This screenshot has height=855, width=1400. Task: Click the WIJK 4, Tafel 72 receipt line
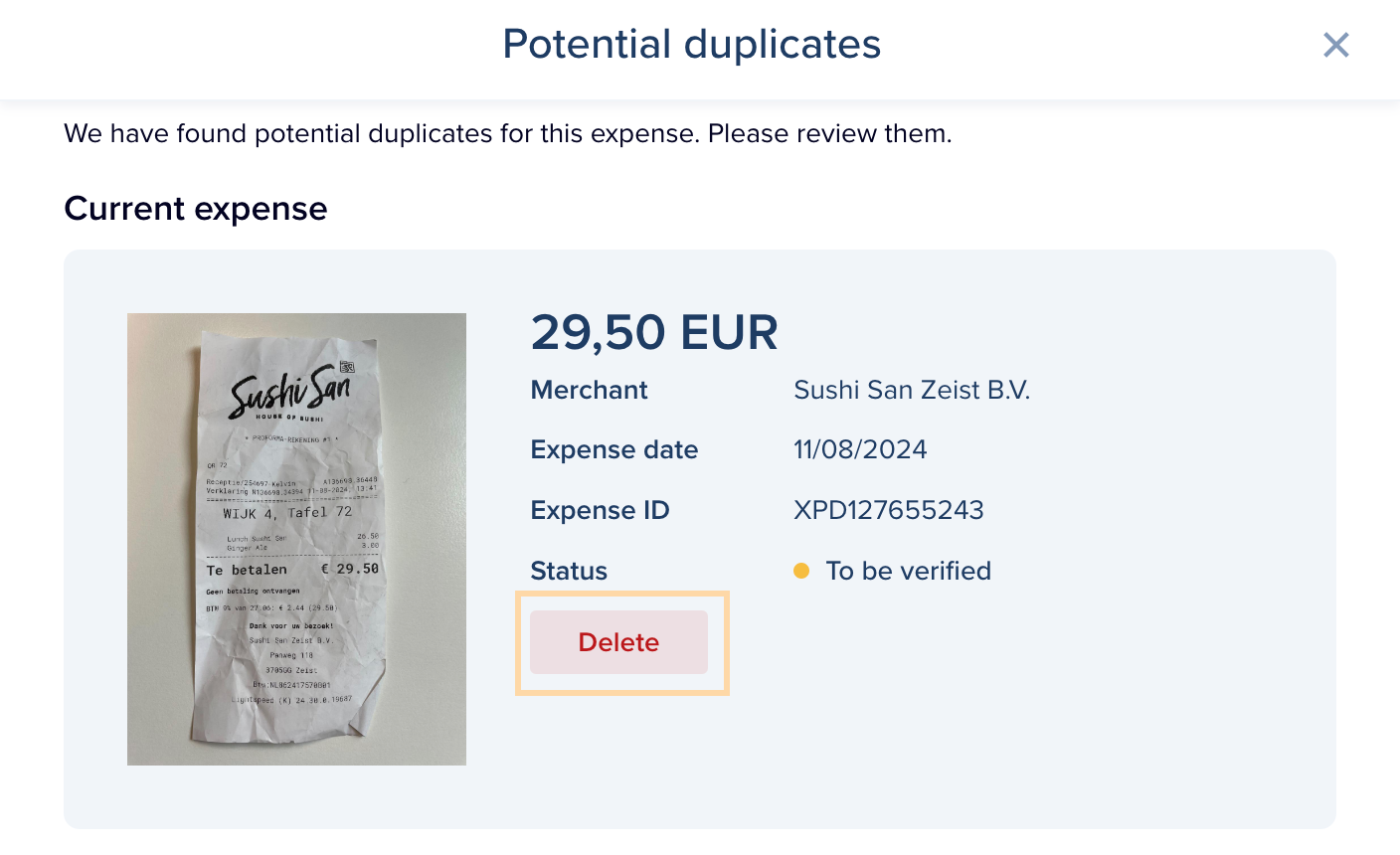point(287,513)
